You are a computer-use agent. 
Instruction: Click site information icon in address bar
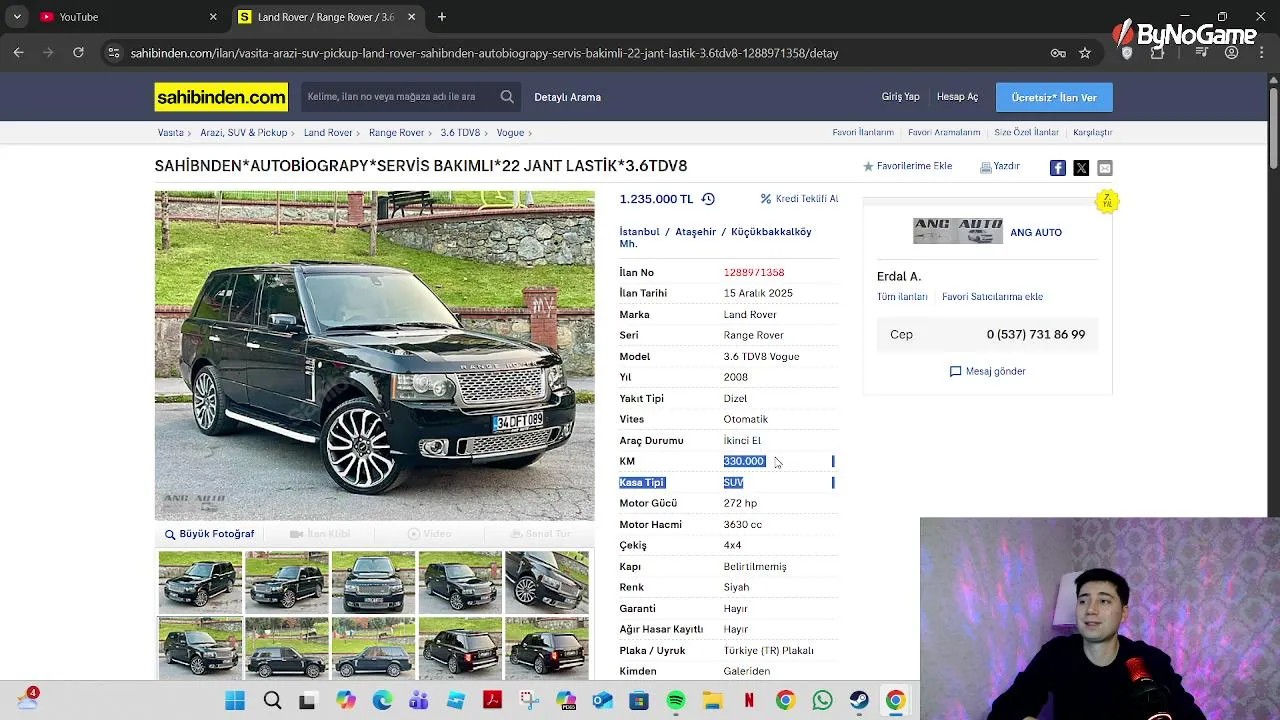point(113,53)
